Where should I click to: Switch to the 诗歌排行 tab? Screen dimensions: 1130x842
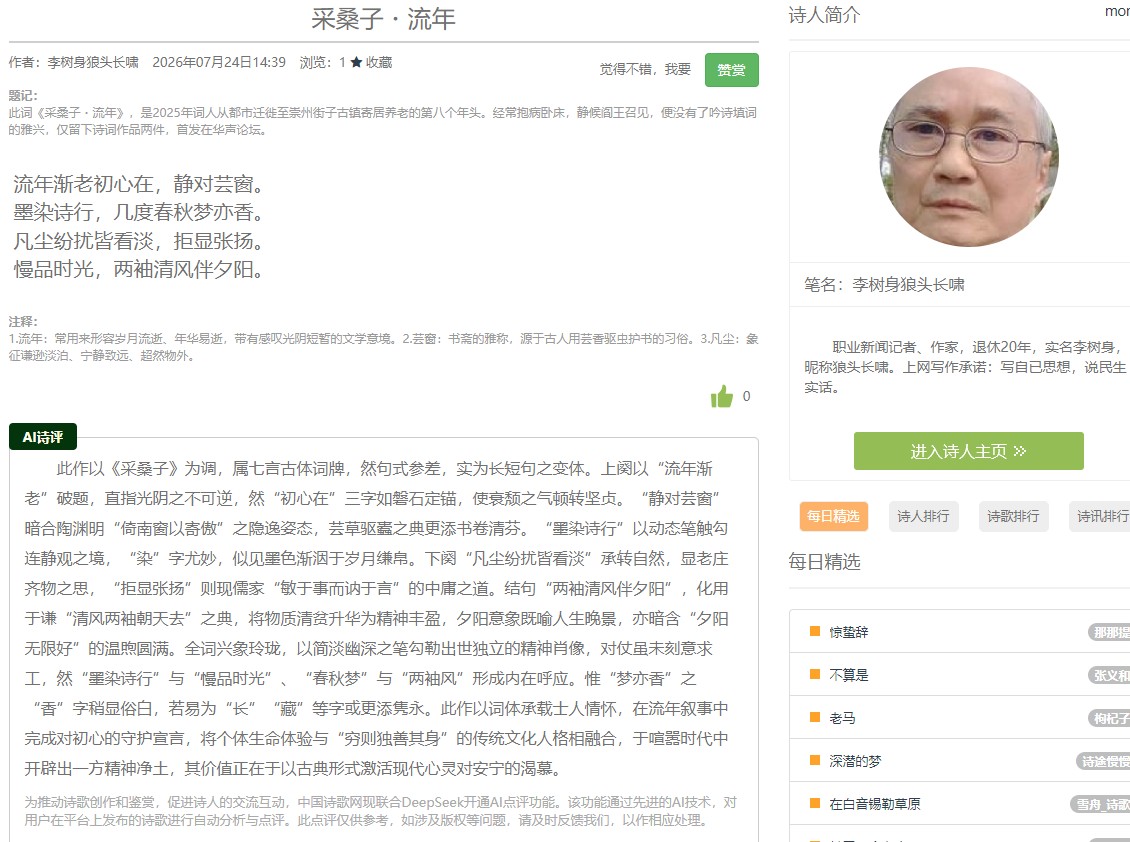point(1013,516)
